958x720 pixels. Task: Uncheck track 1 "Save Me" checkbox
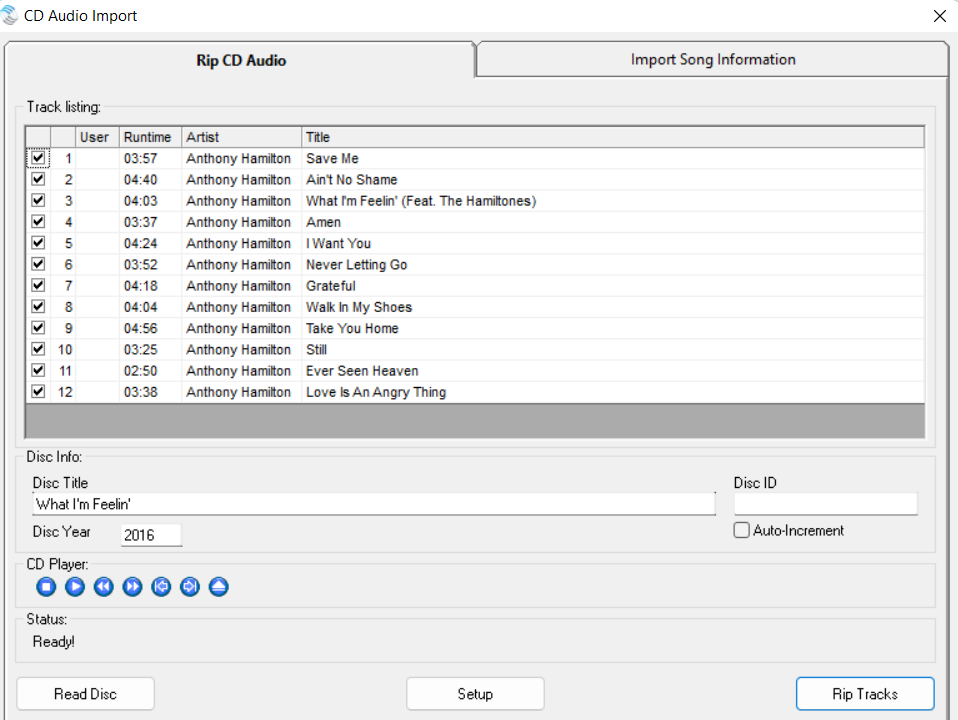[38, 158]
